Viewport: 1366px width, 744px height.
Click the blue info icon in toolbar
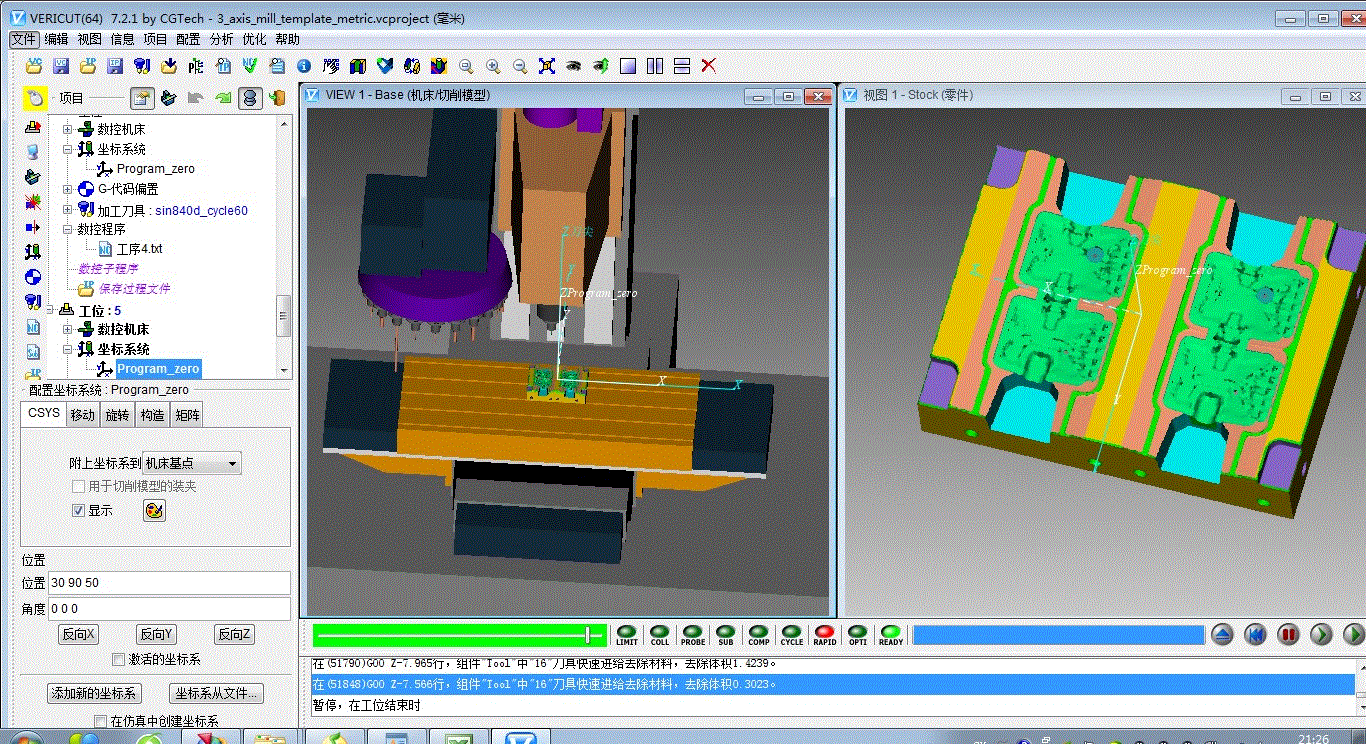[x=304, y=66]
